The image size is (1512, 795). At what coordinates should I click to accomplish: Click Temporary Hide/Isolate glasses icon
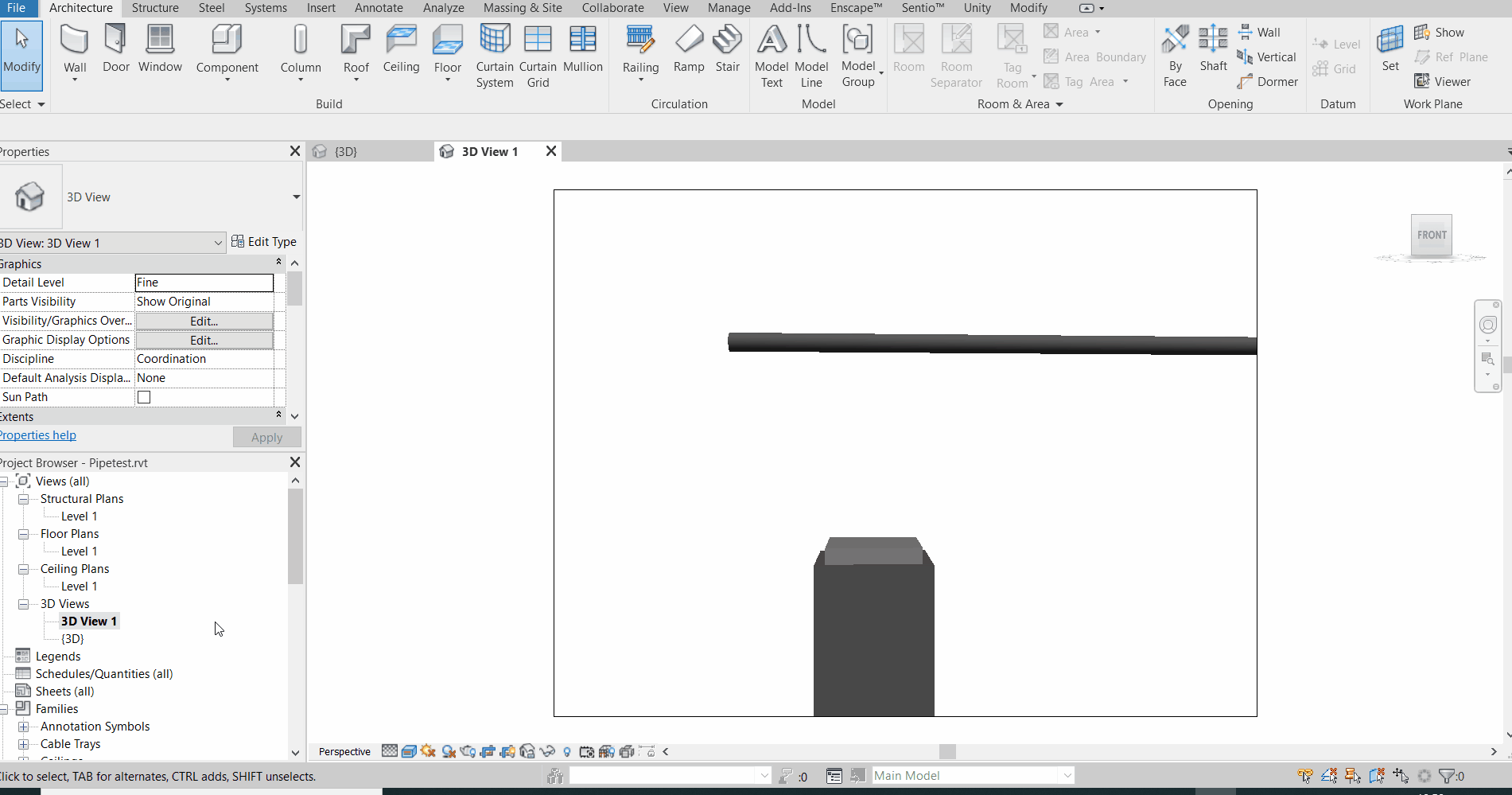pyautogui.click(x=547, y=751)
